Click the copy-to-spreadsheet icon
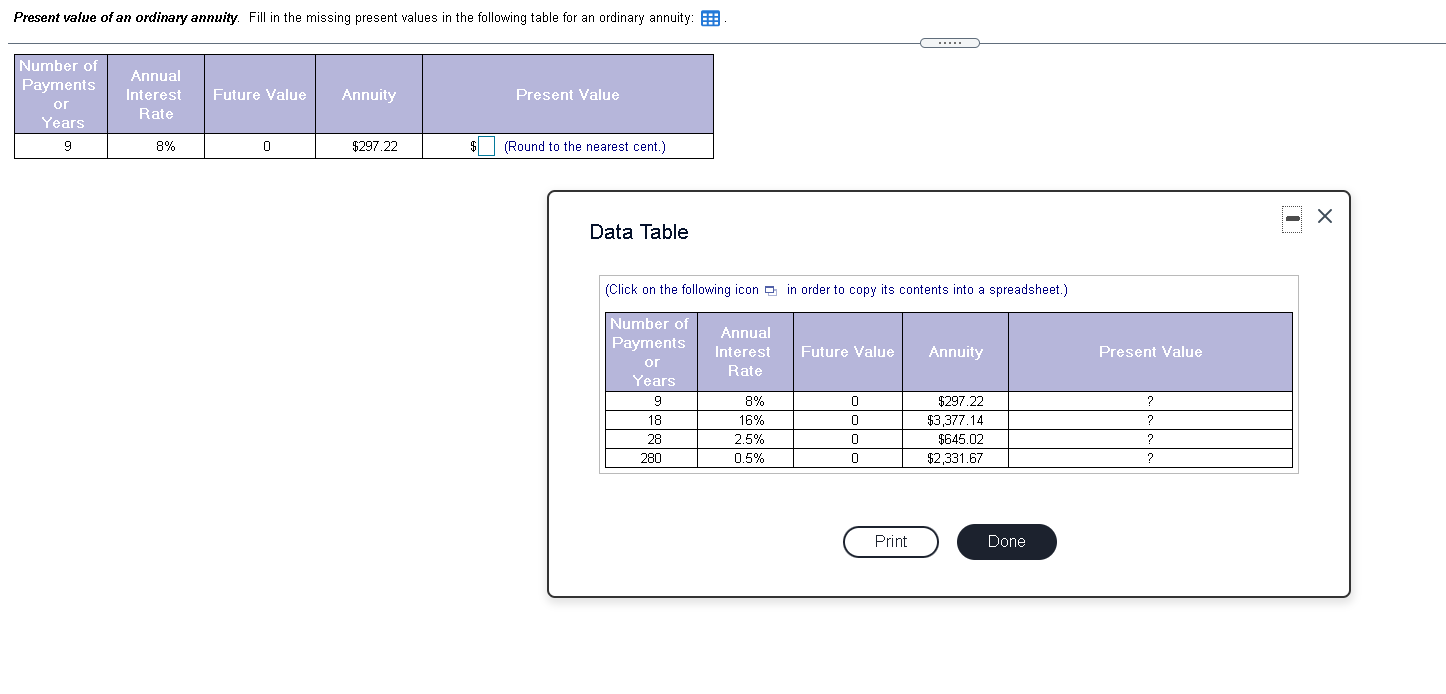1446x694 pixels. (x=770, y=291)
